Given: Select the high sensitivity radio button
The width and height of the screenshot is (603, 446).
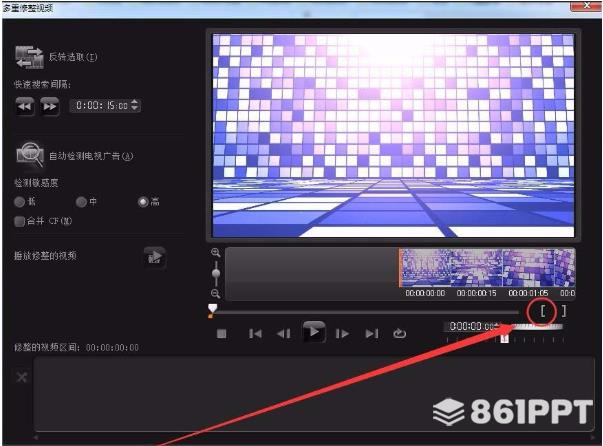Looking at the screenshot, I should point(143,202).
